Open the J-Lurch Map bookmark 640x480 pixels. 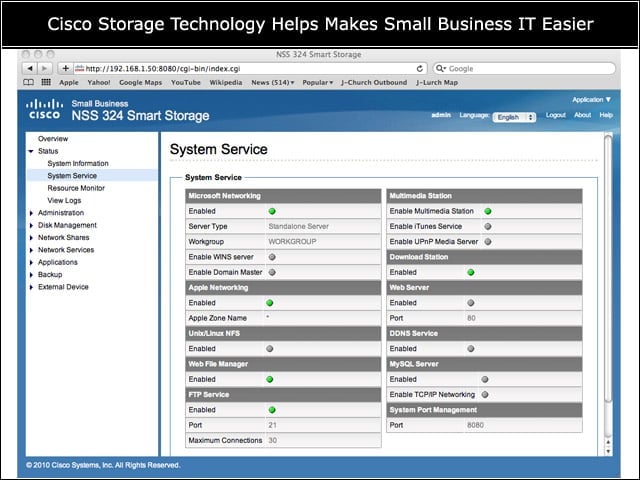pyautogui.click(x=437, y=82)
